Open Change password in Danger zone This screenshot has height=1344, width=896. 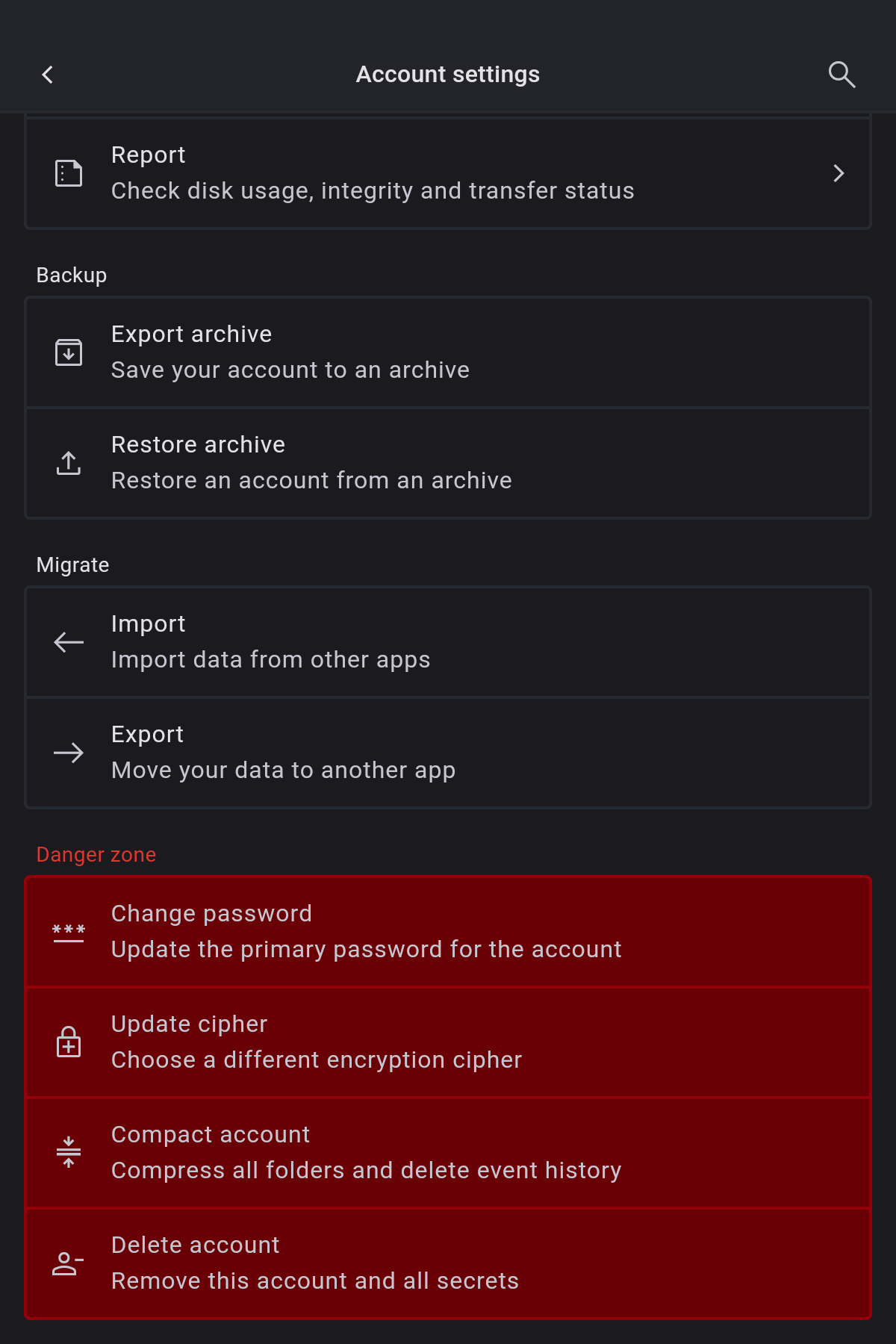(448, 932)
